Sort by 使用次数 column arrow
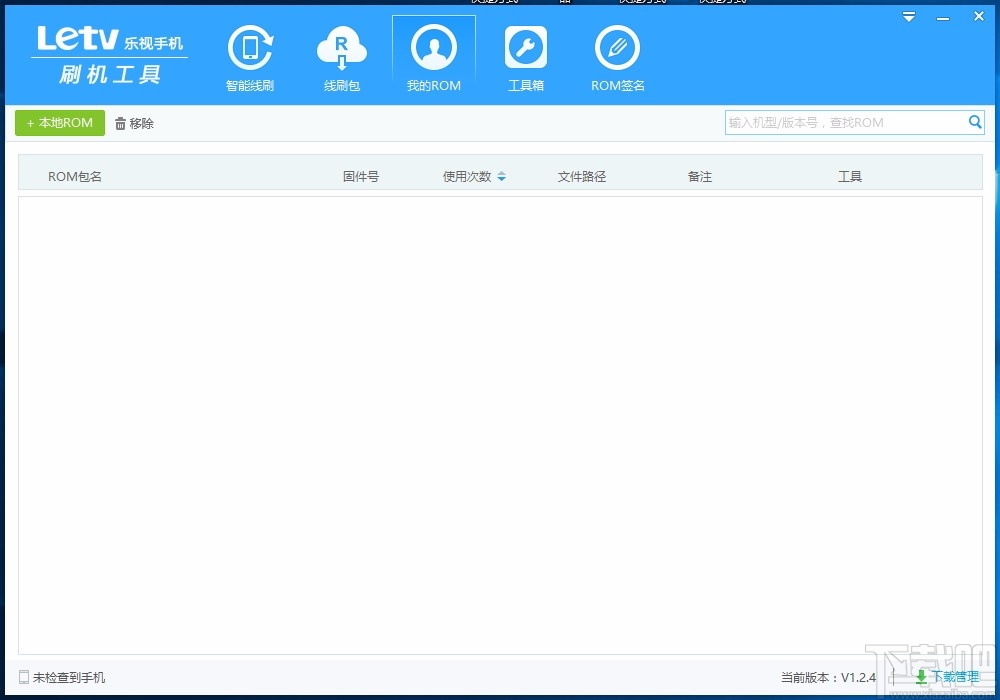 tap(502, 177)
